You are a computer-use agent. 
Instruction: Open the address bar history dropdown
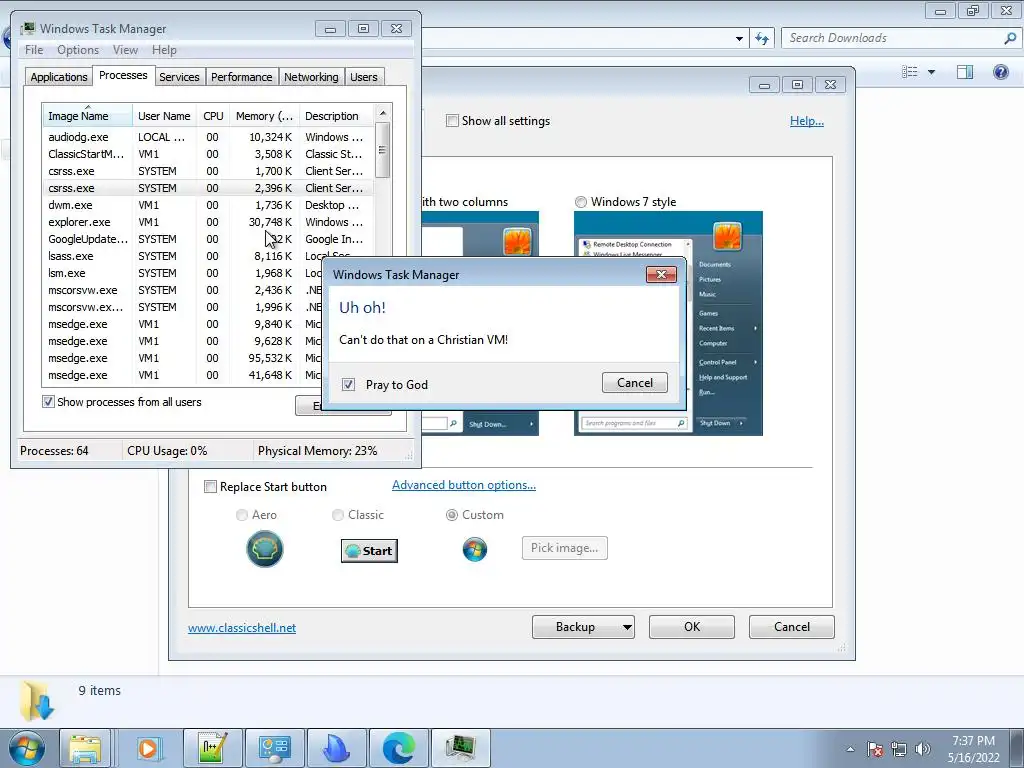point(739,39)
